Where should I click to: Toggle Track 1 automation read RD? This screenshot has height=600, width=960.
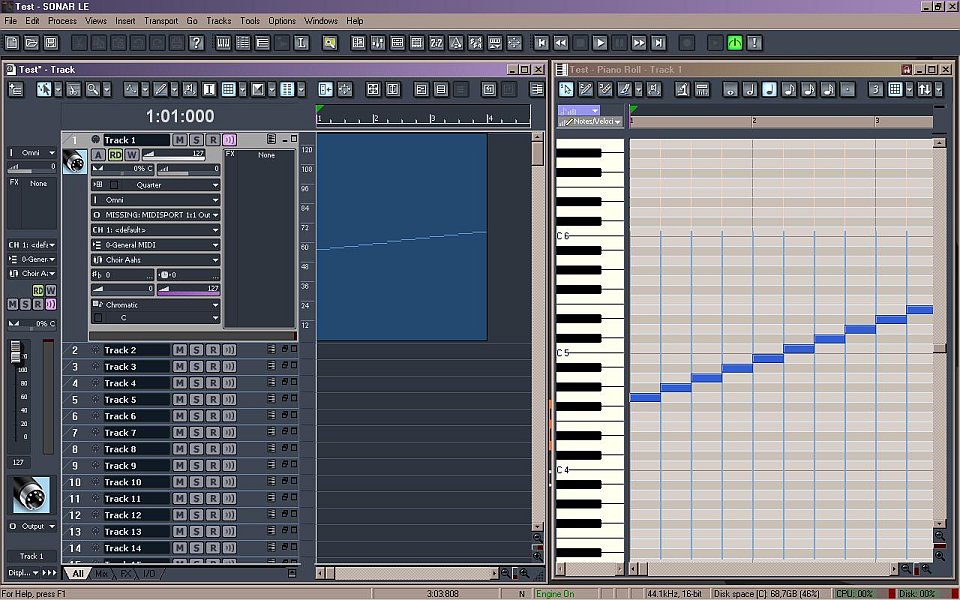(115, 155)
